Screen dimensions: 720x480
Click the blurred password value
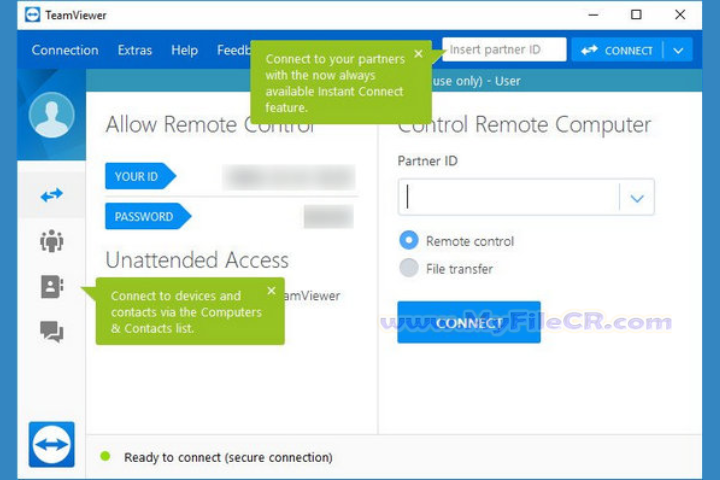click(x=328, y=216)
